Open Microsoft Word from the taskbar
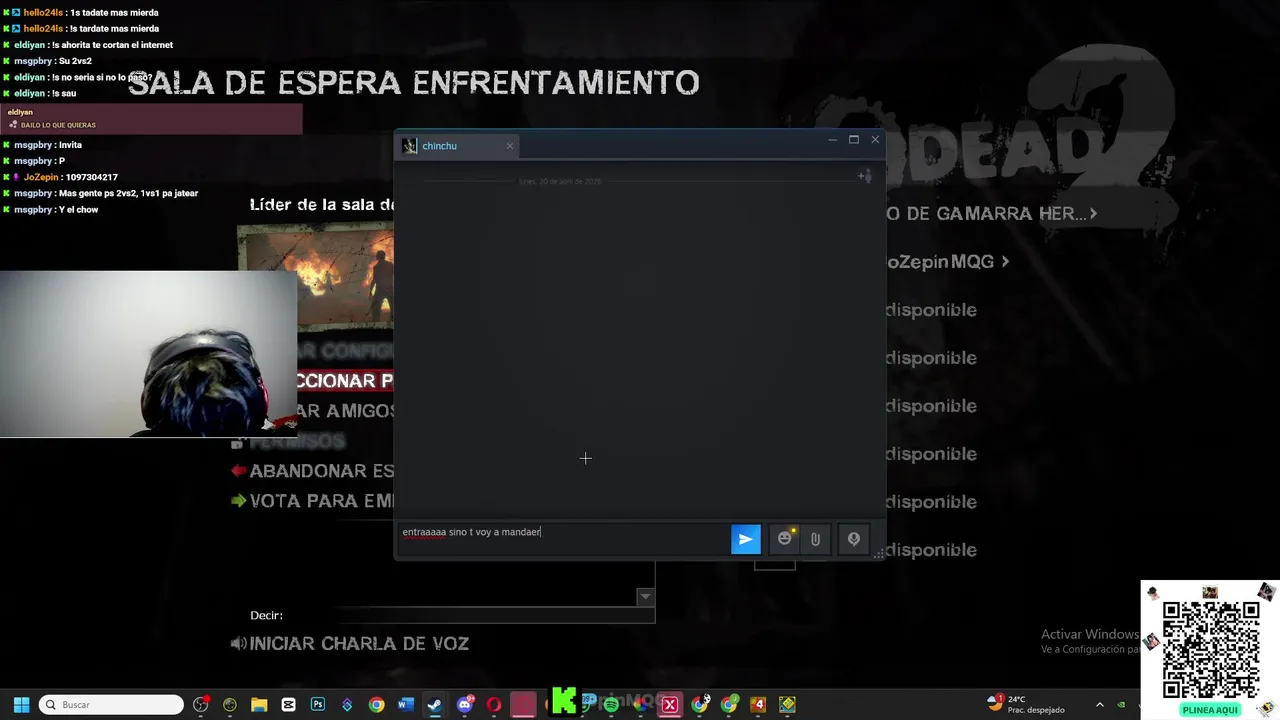The image size is (1280, 720). 405,705
